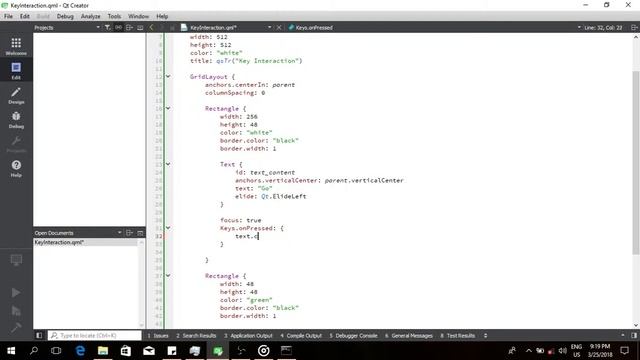
Task: Open the Tools menu
Action: [x=114, y=16]
